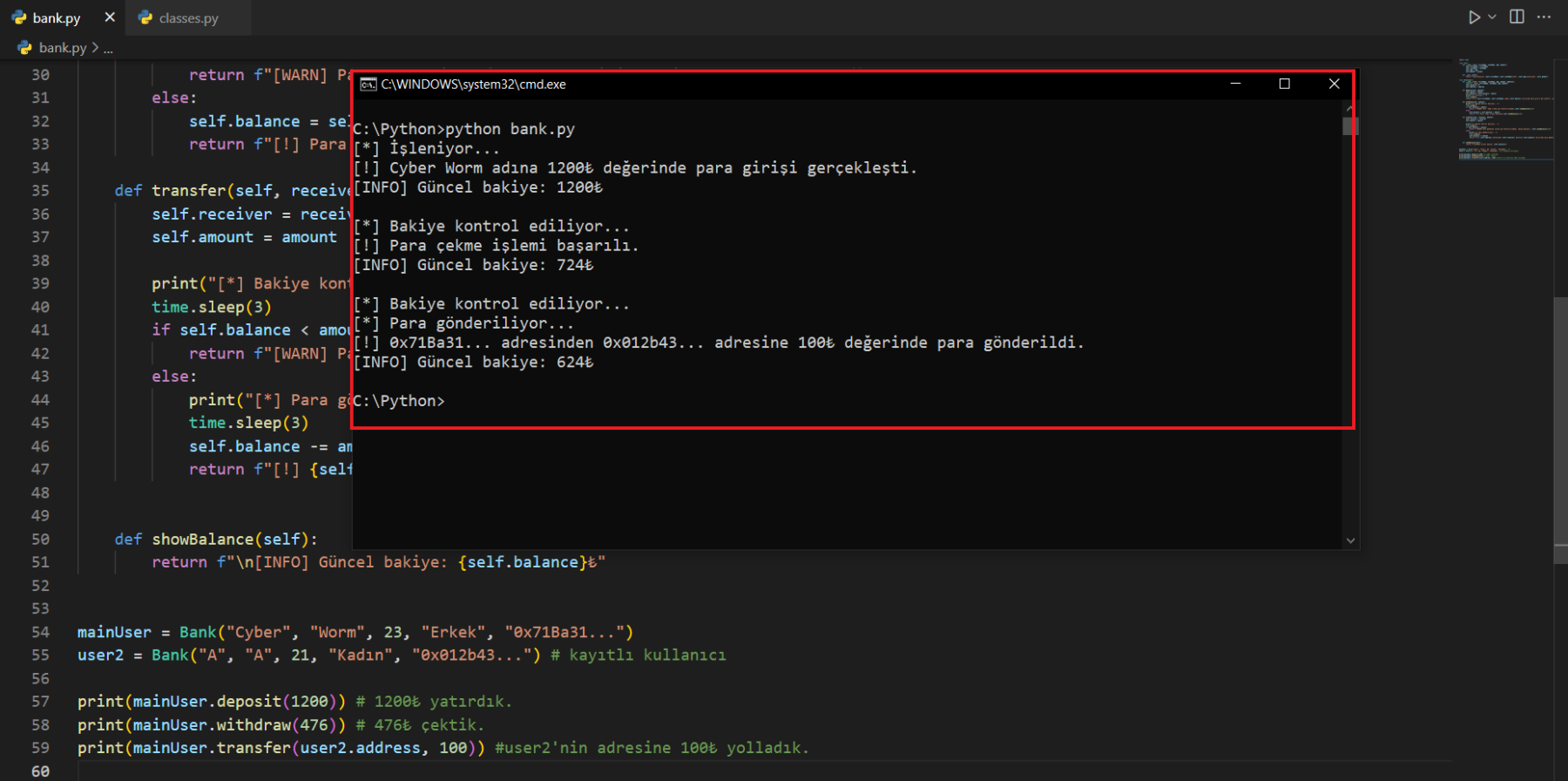Viewport: 1568px width, 781px height.
Task: Click line number 54 in the gutter
Action: [x=41, y=632]
